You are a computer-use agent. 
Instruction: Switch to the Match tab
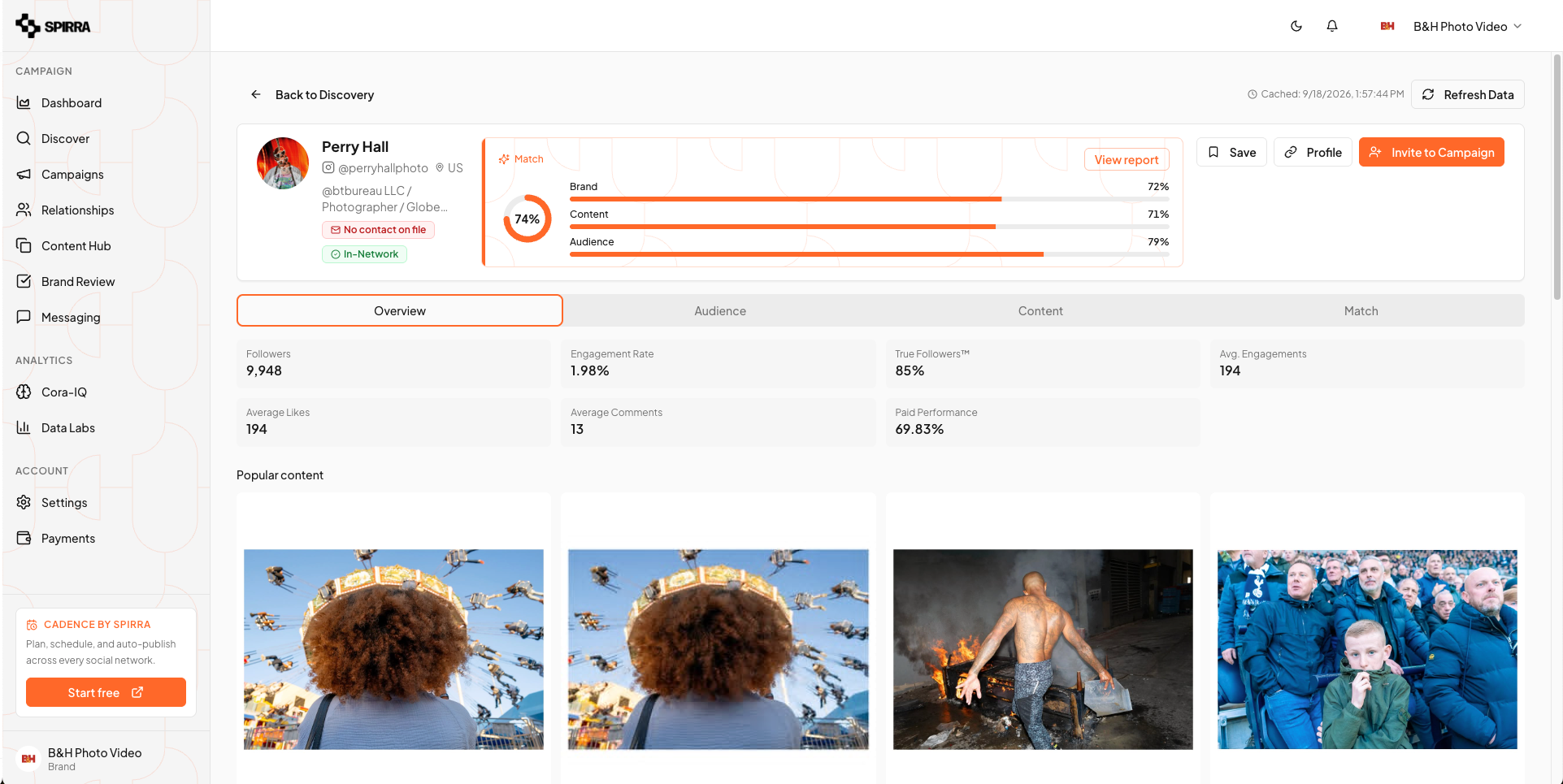pos(1361,310)
